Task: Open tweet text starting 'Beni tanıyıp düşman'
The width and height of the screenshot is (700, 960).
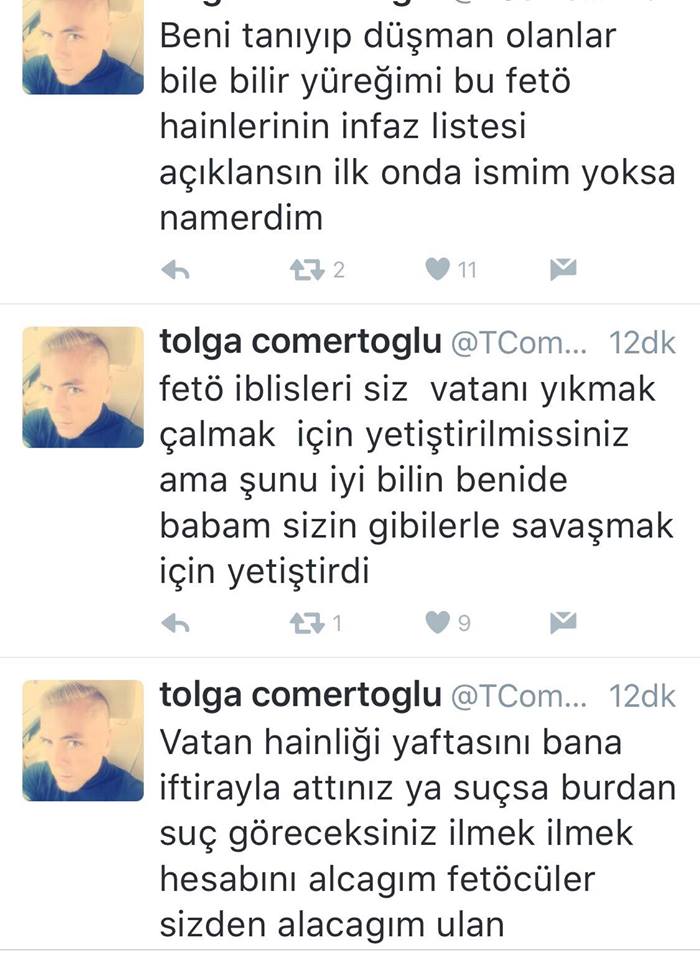Action: pyautogui.click(x=418, y=127)
